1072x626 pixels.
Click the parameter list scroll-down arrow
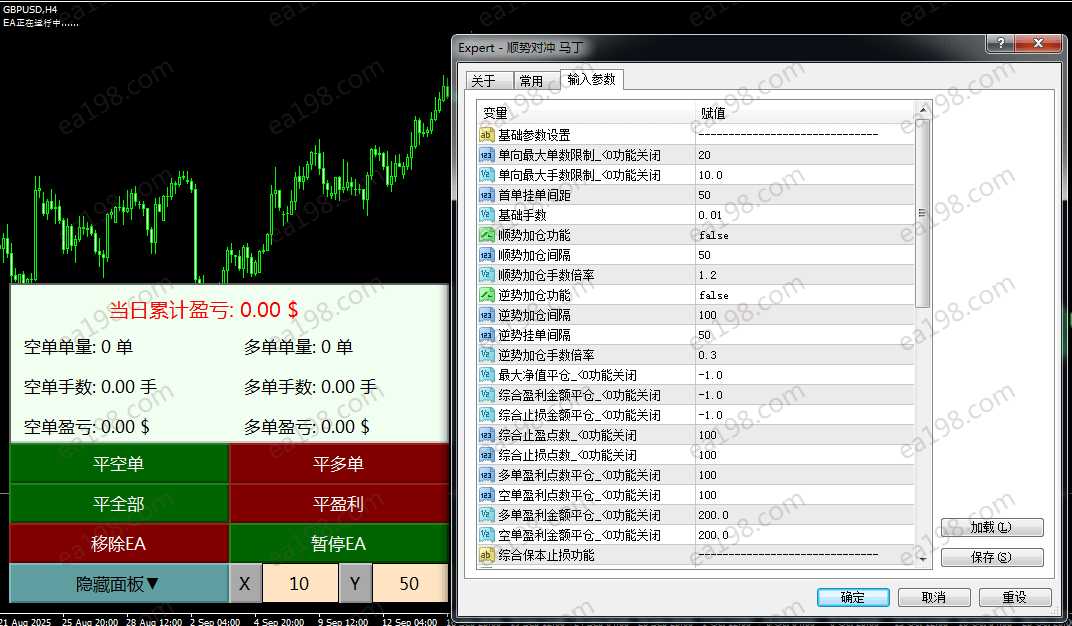tap(923, 559)
